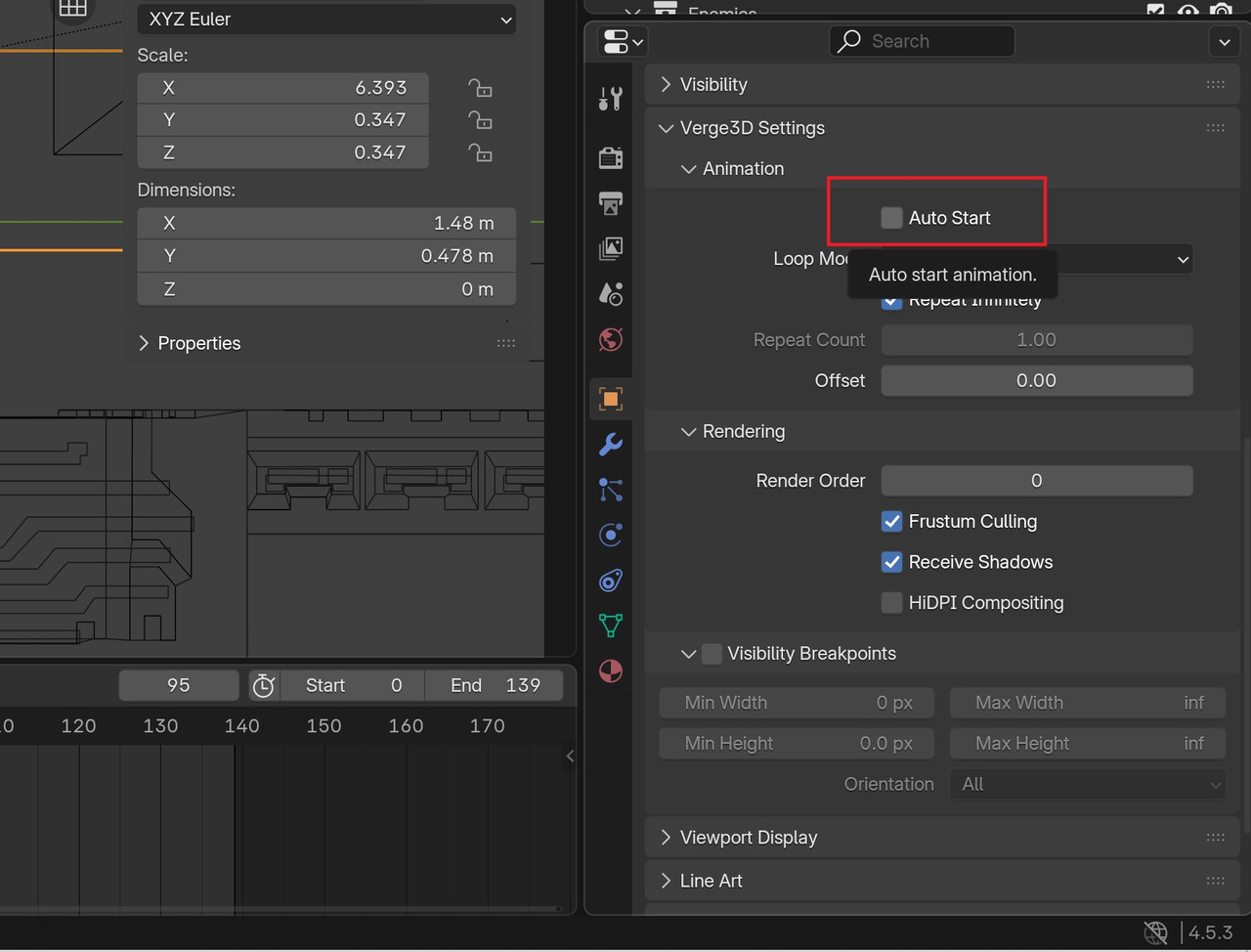Enable the Auto Start checkbox
This screenshot has height=952, width=1251.
pyautogui.click(x=891, y=218)
